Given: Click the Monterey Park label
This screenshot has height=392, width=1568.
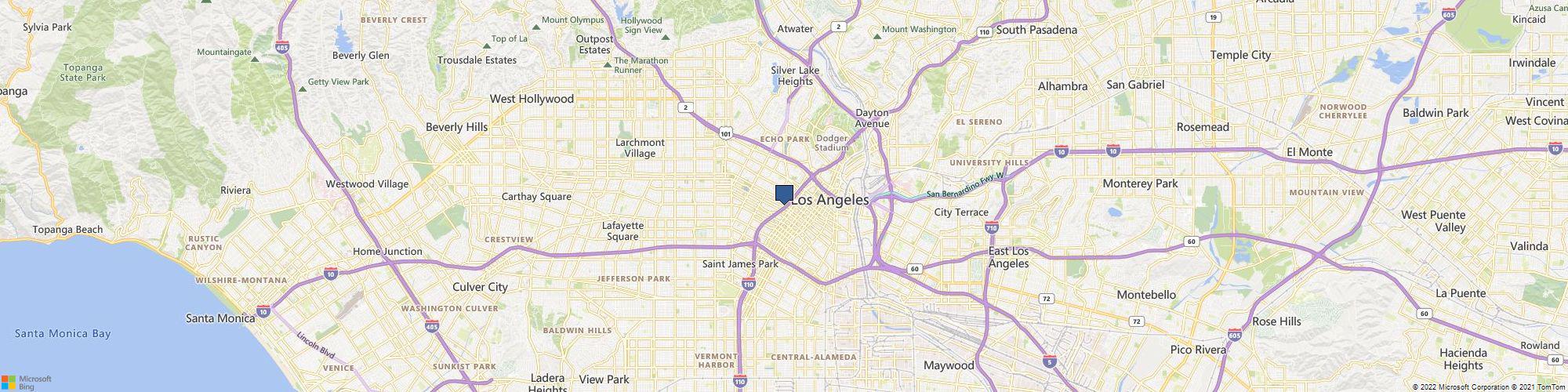Looking at the screenshot, I should pos(1140,183).
